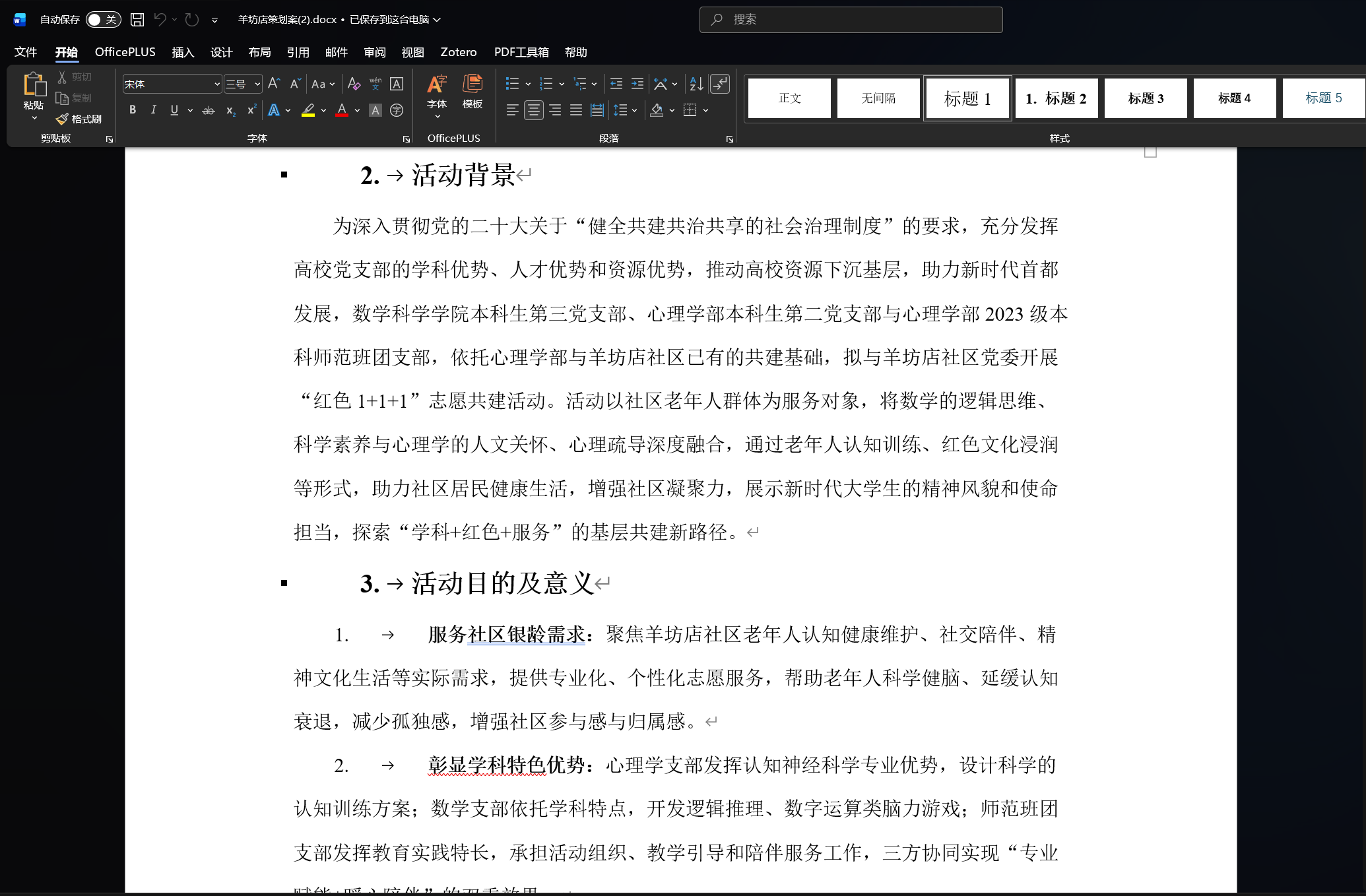1366x896 pixels.
Task: Click the clear all formatting icon
Action: click(354, 84)
